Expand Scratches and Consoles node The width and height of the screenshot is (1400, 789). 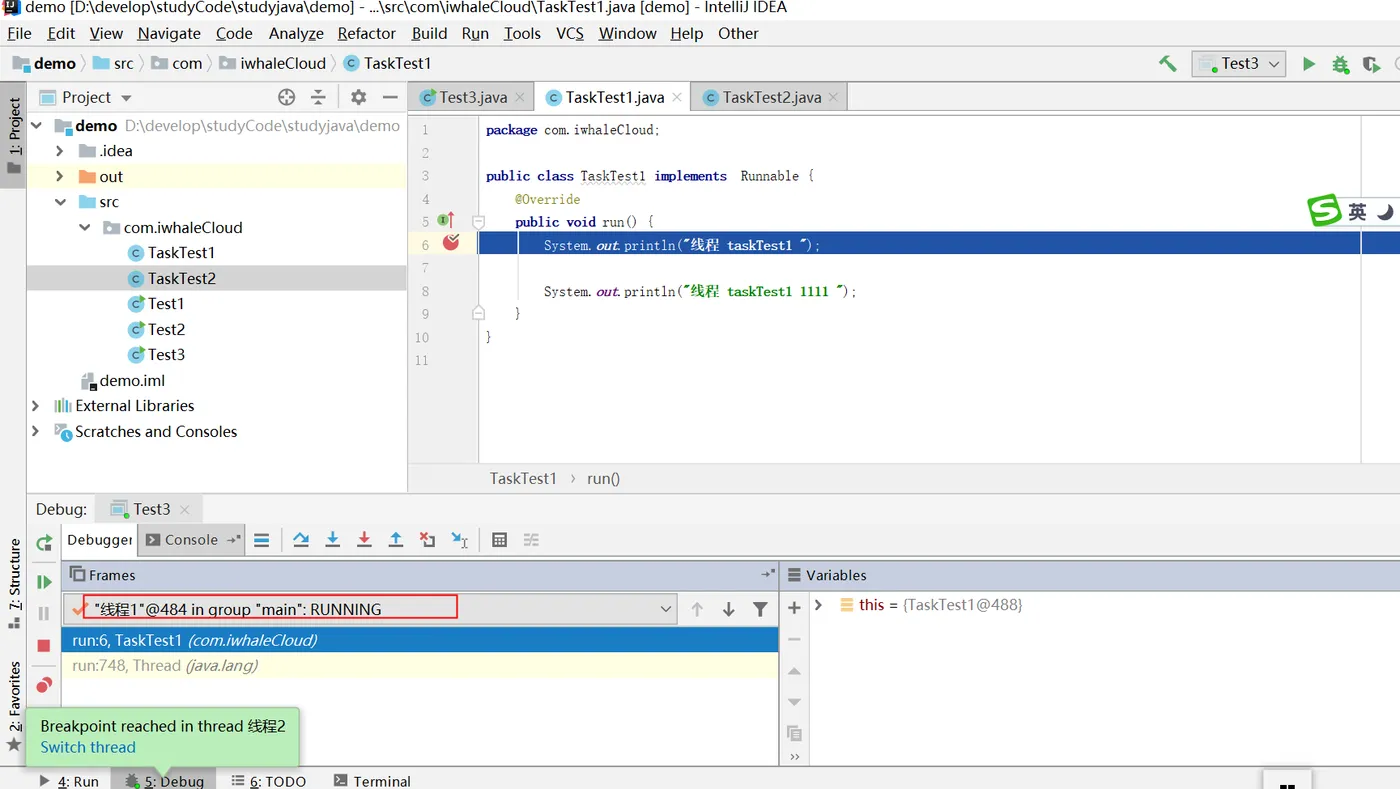click(36, 432)
